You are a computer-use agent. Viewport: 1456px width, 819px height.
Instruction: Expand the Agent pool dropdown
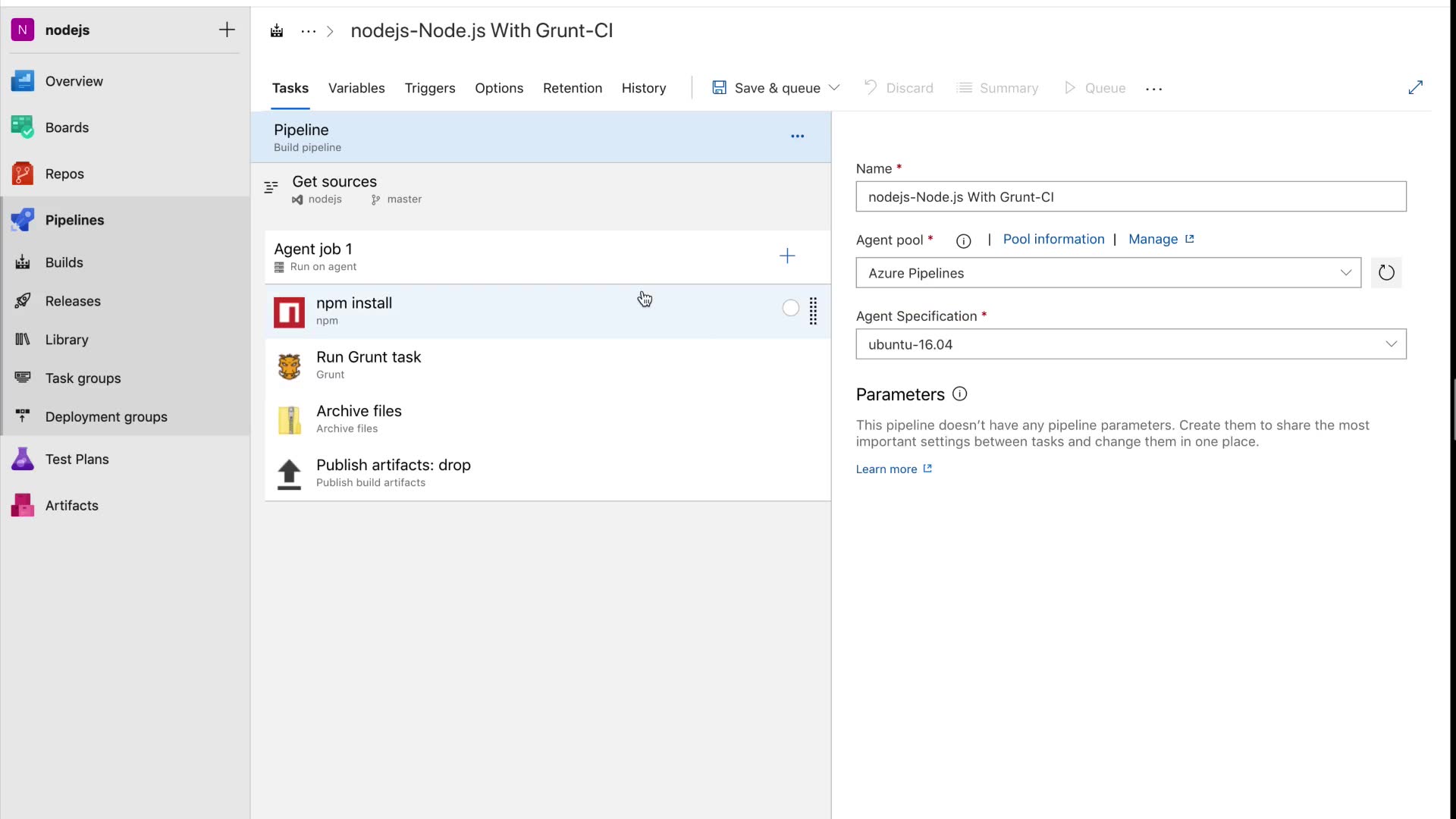coord(1345,273)
